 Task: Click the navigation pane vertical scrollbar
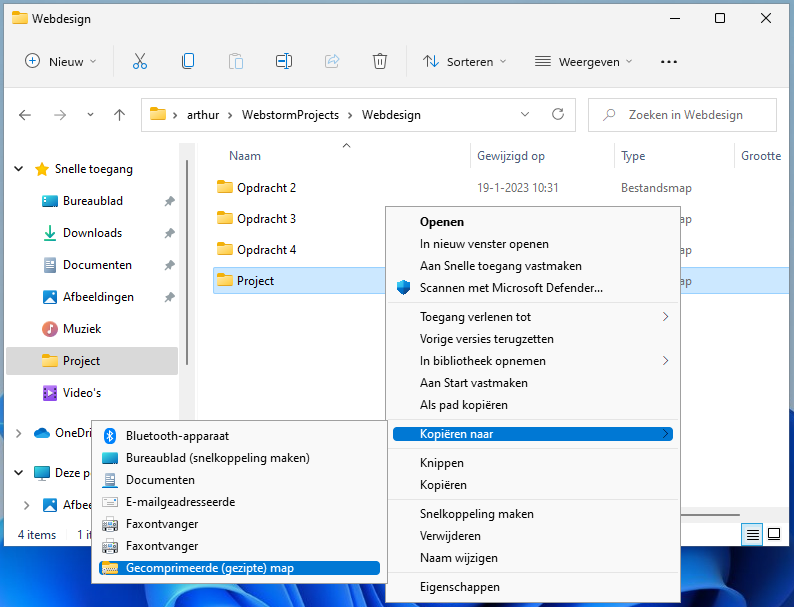(187, 262)
